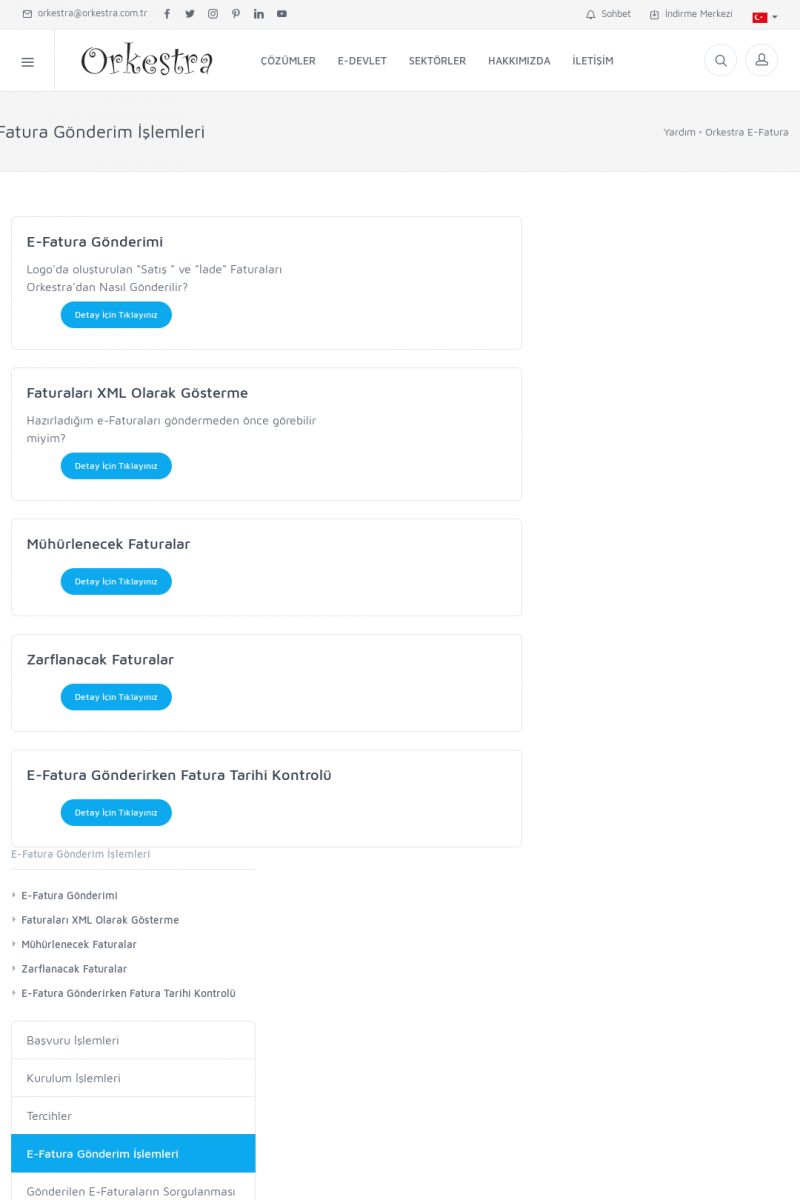Open the Sohbet chat link

coord(609,14)
